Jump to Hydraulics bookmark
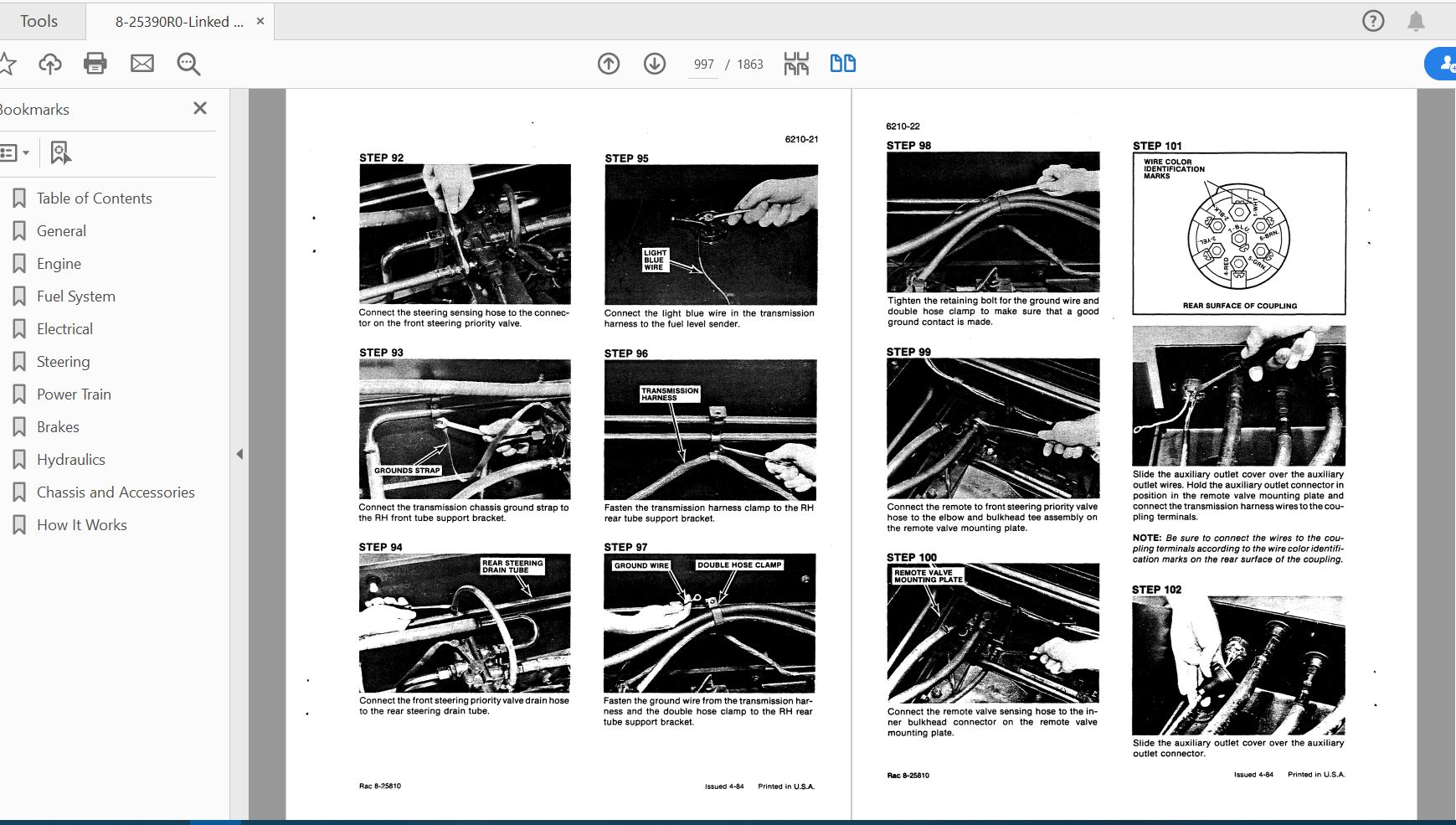1456x825 pixels. tap(70, 460)
